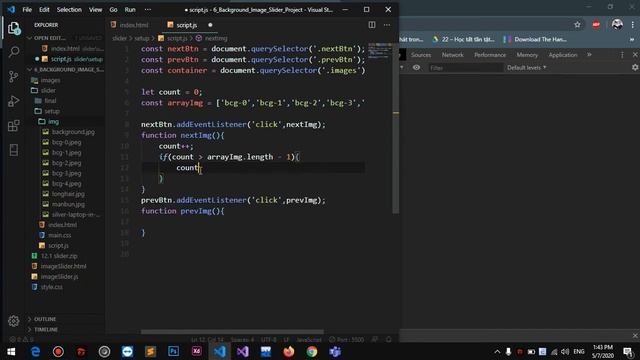Screen dimensions: 640x360
Task: Open the DevTools Application tab
Action: [563, 55]
